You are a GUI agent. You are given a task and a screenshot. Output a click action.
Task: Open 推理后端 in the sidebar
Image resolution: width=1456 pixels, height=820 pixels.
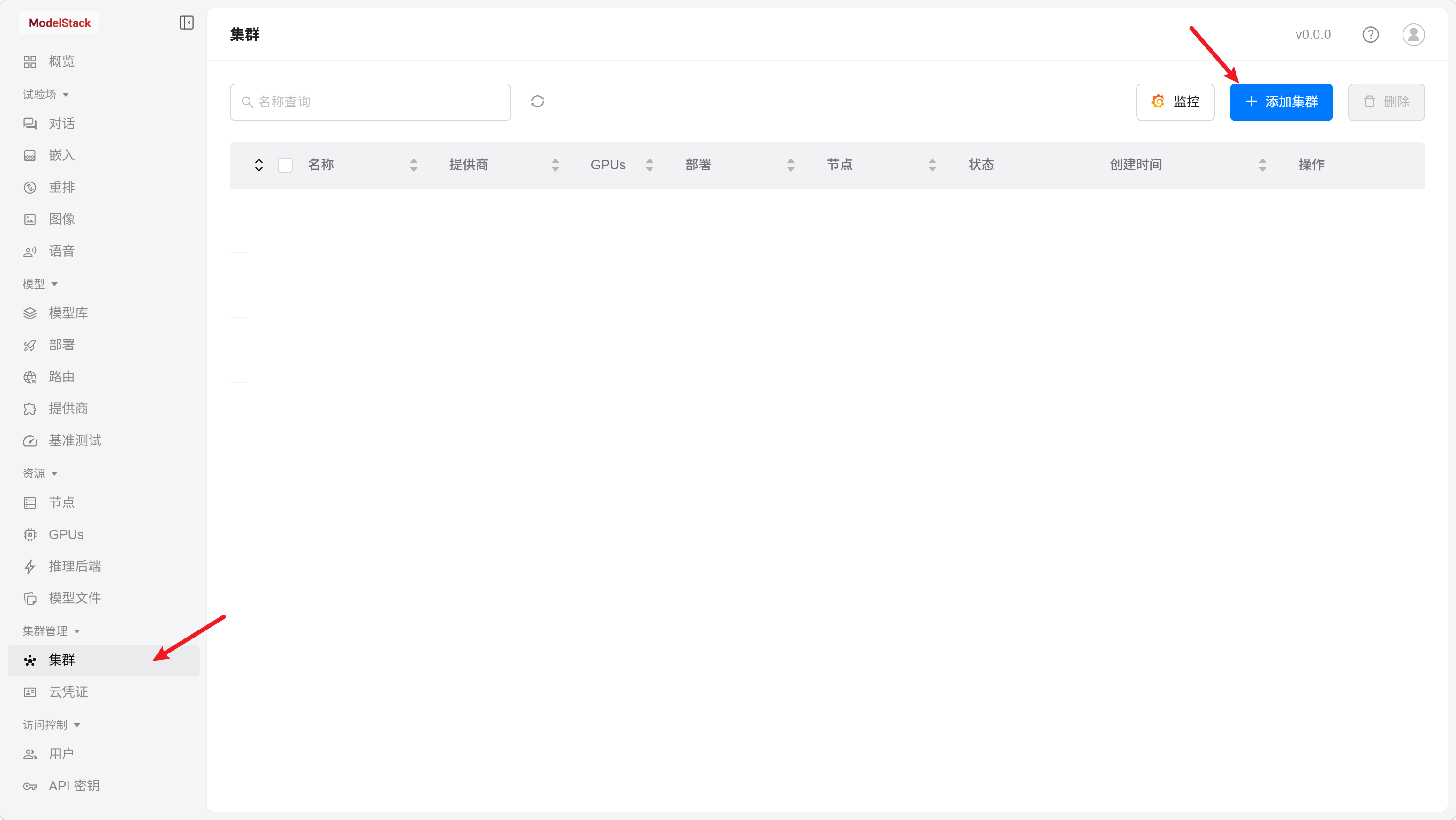coord(104,566)
